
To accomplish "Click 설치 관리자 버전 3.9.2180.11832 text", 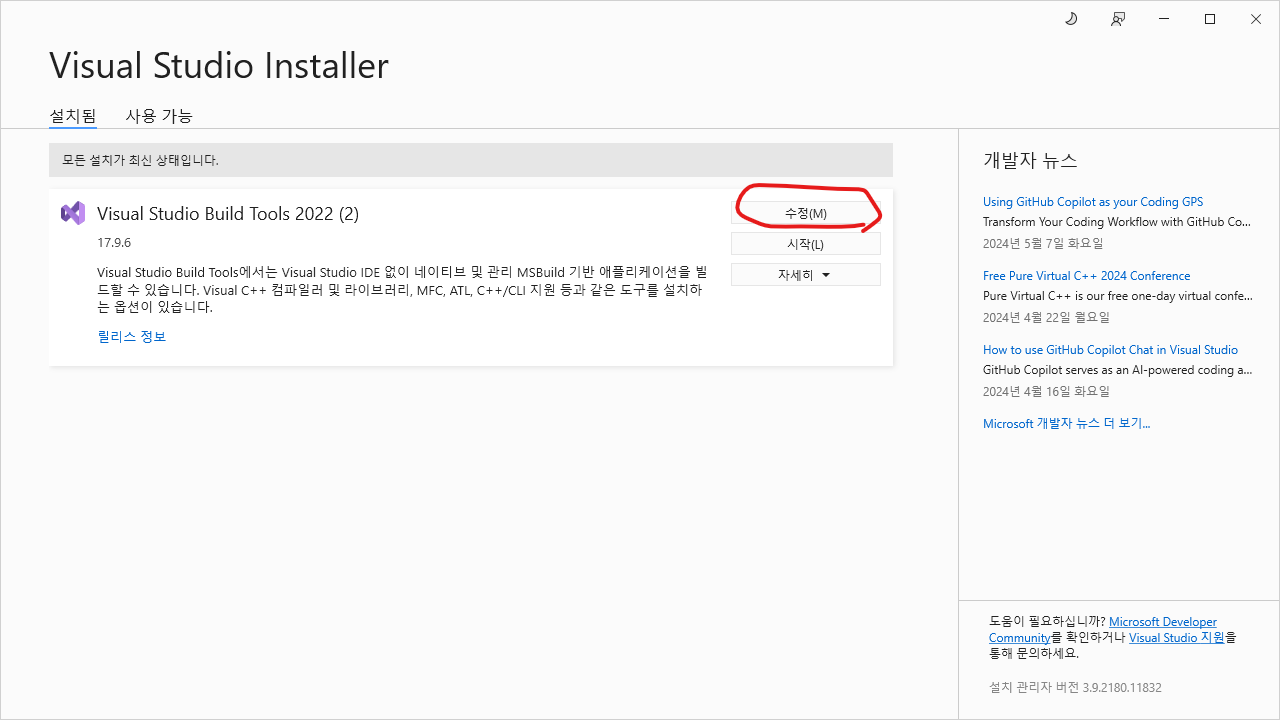I will (1075, 688).
